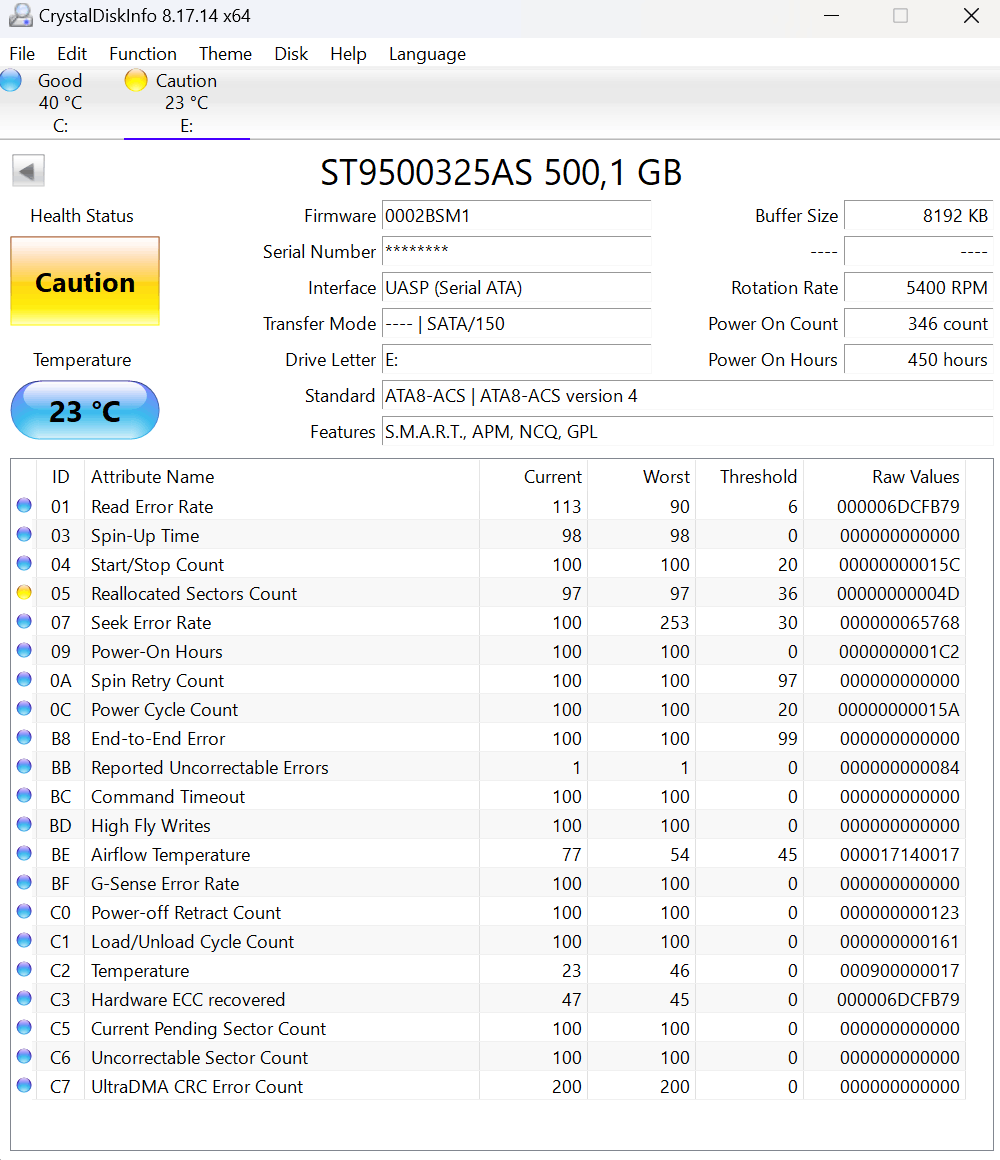The height and width of the screenshot is (1160, 1000).
Task: Open the File menu
Action: tap(22, 54)
